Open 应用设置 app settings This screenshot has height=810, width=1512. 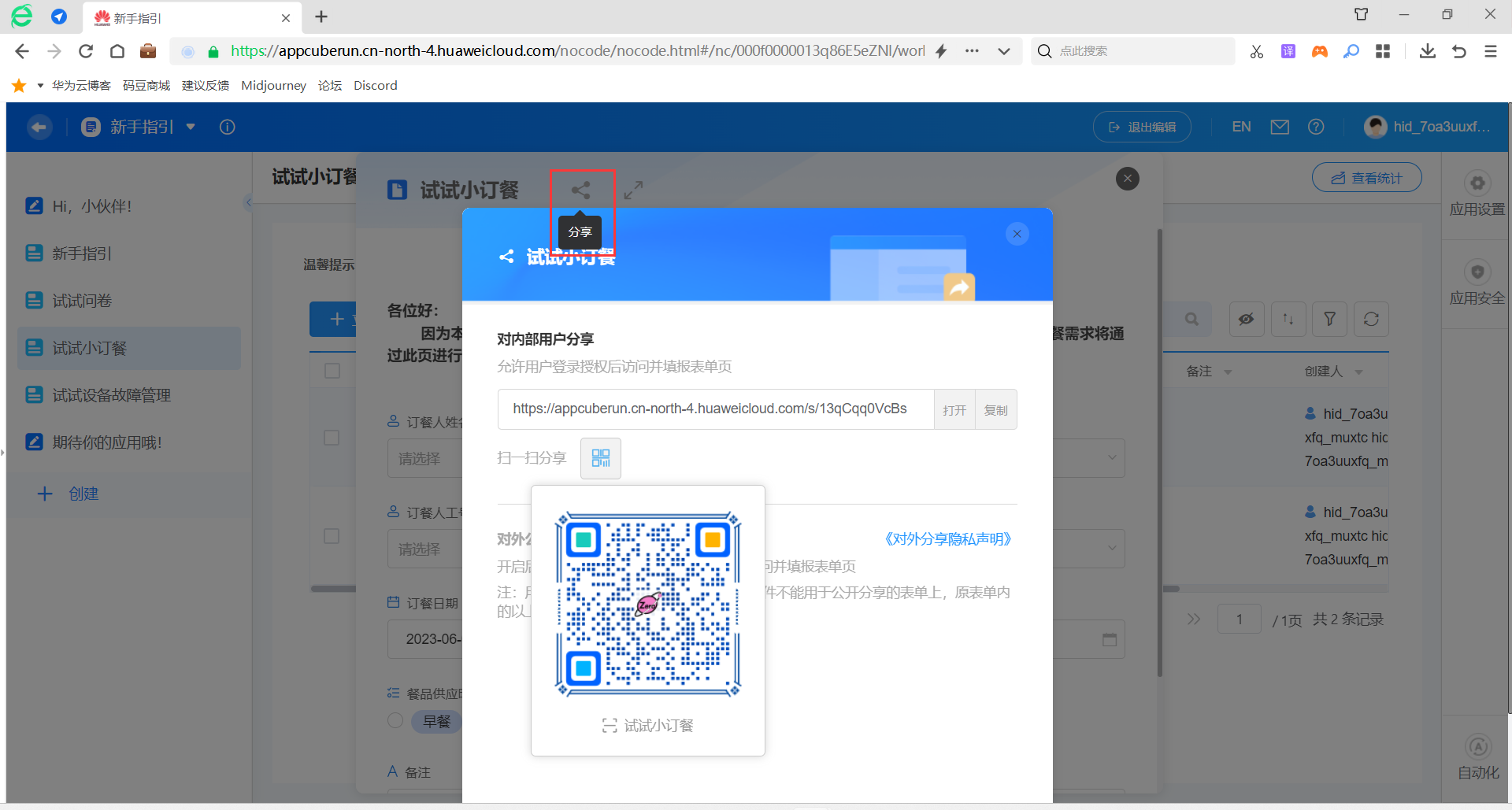(1477, 194)
